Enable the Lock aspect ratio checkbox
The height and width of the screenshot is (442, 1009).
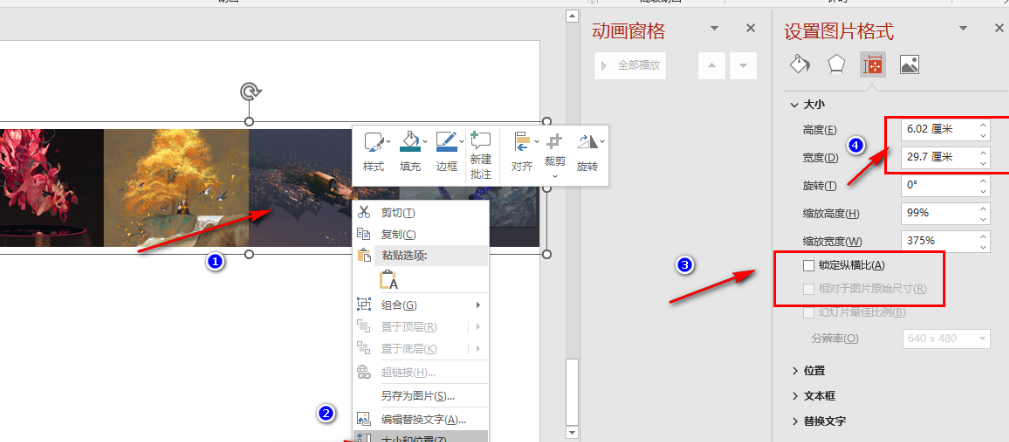(x=809, y=266)
